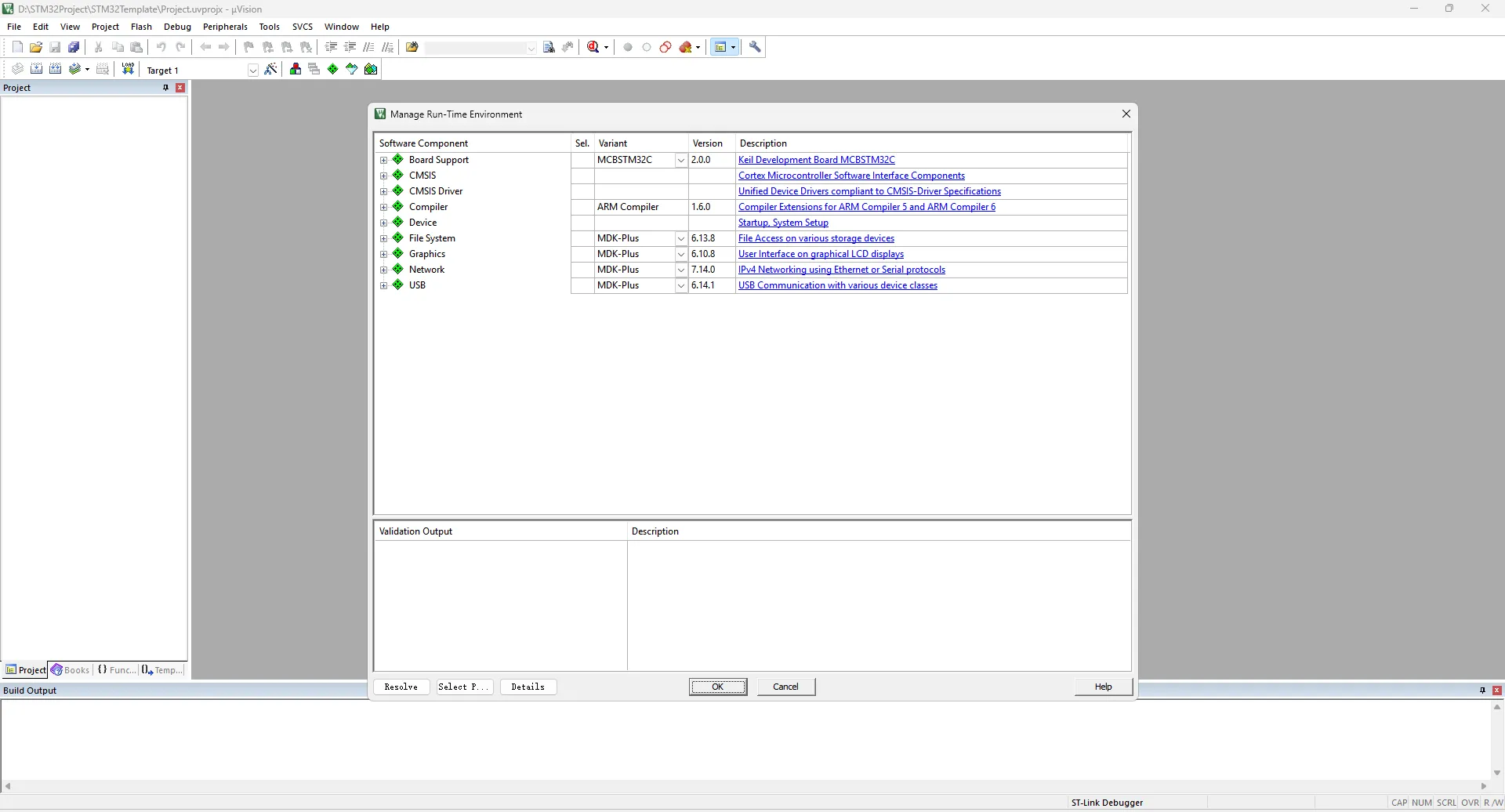Click the Download LOAD icon
Image resolution: width=1505 pixels, height=812 pixels.
tap(128, 69)
